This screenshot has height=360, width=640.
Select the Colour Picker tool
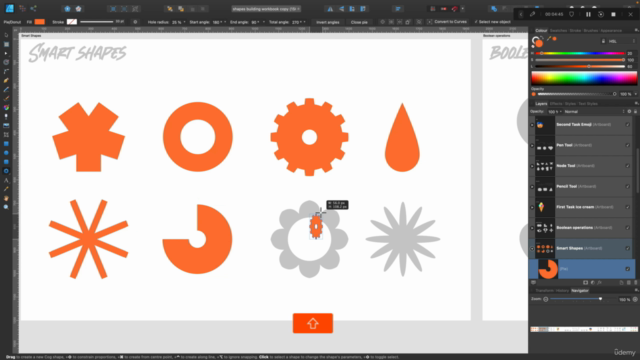tap(6, 189)
